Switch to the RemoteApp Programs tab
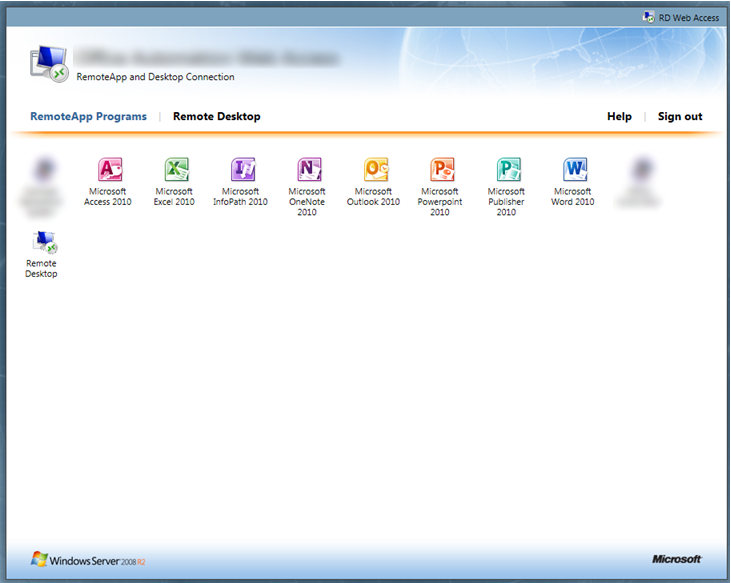 (x=89, y=117)
